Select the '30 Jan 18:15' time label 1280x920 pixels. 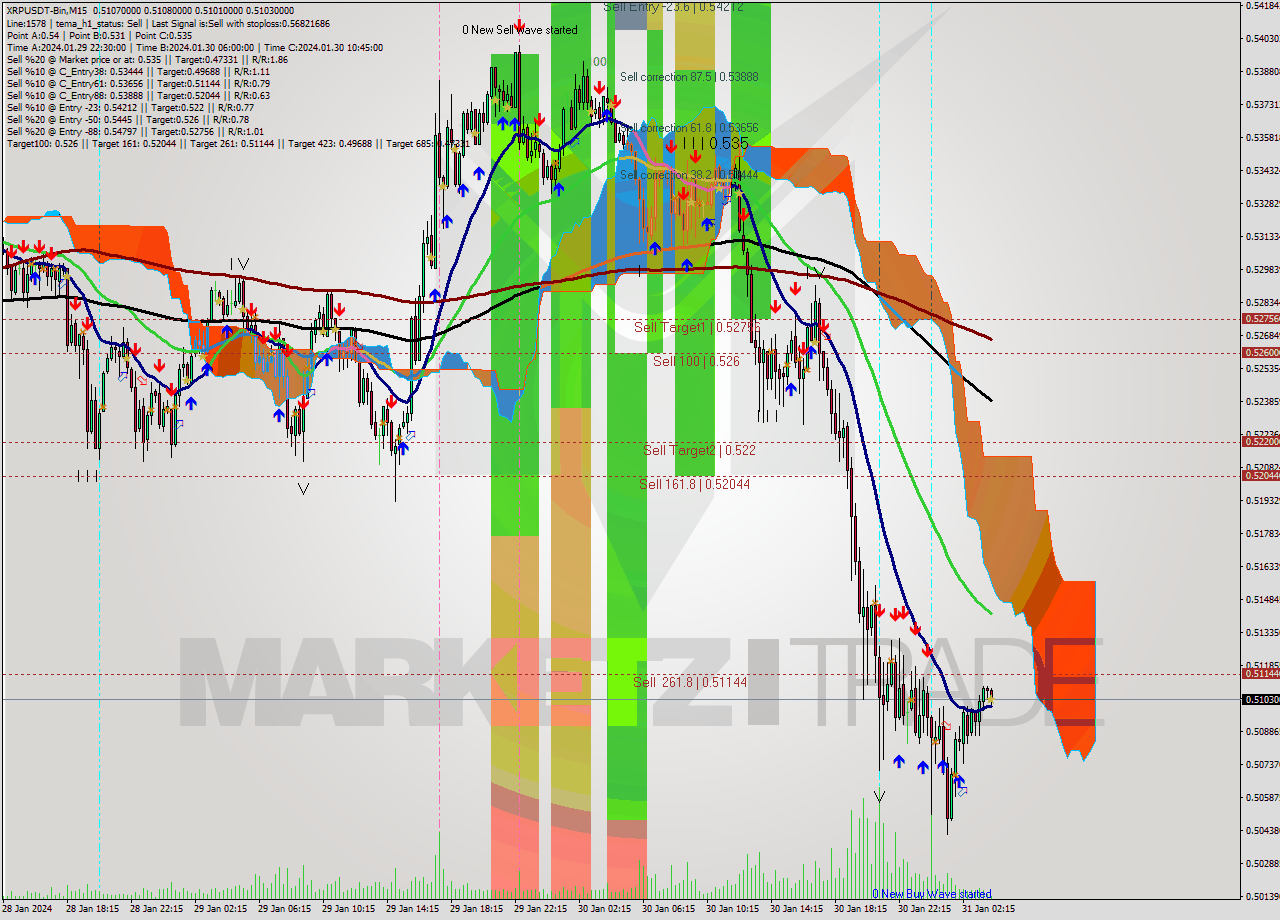860,910
